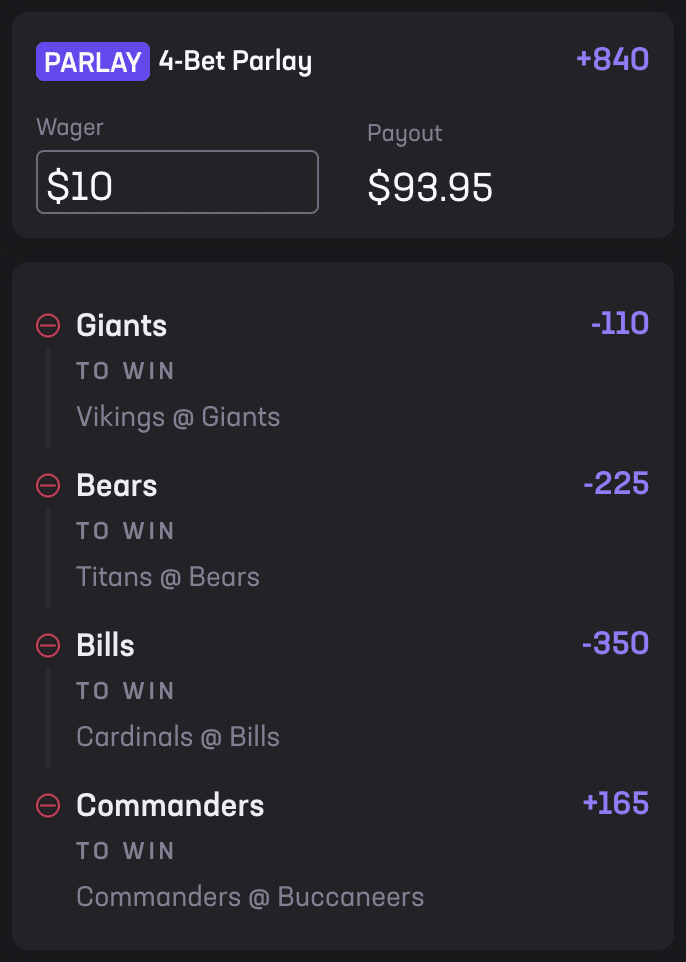686x962 pixels.
Task: Select the Bears -225 odds
Action: coord(618,483)
